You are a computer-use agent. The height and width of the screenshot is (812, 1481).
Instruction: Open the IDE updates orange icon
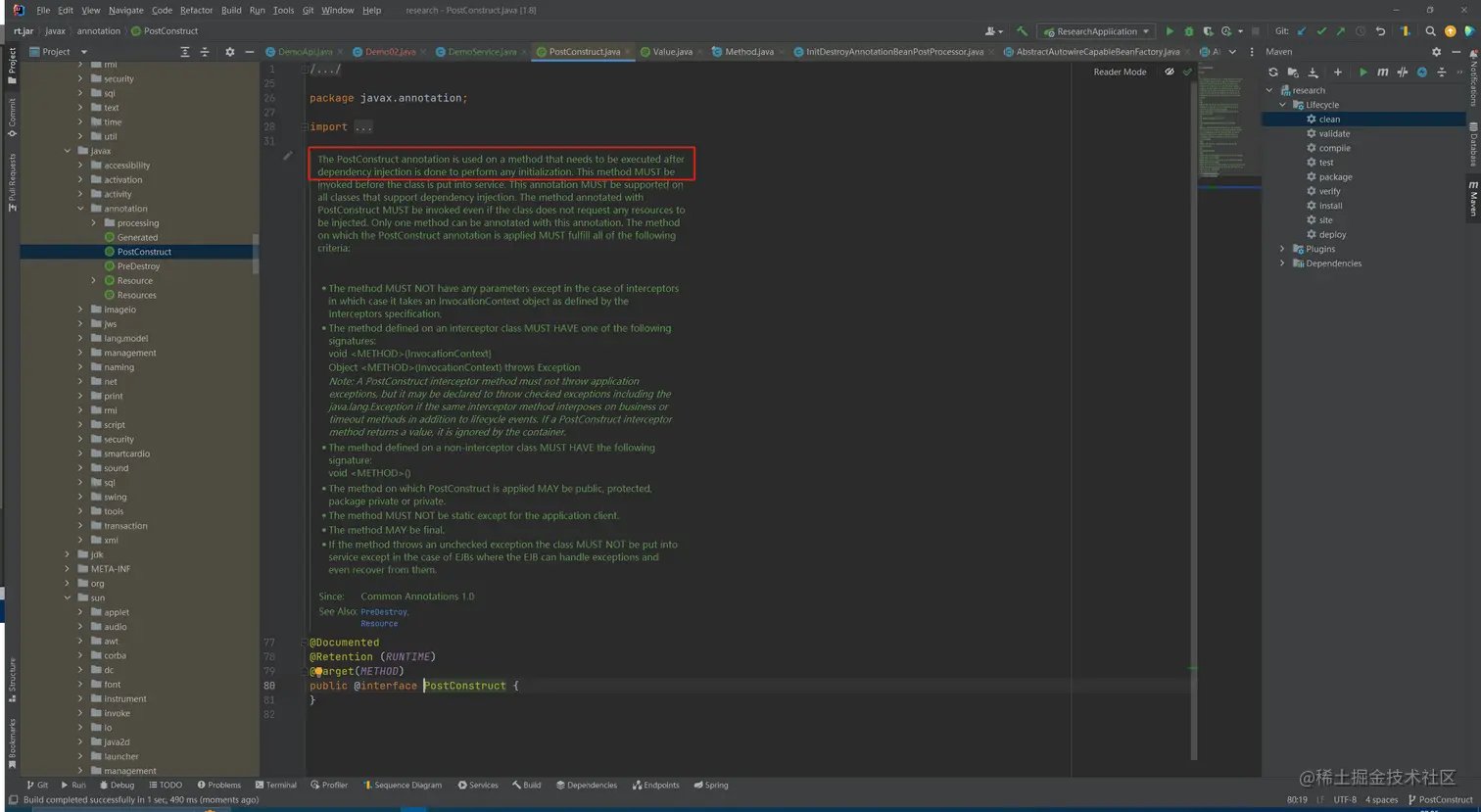tap(1450, 31)
